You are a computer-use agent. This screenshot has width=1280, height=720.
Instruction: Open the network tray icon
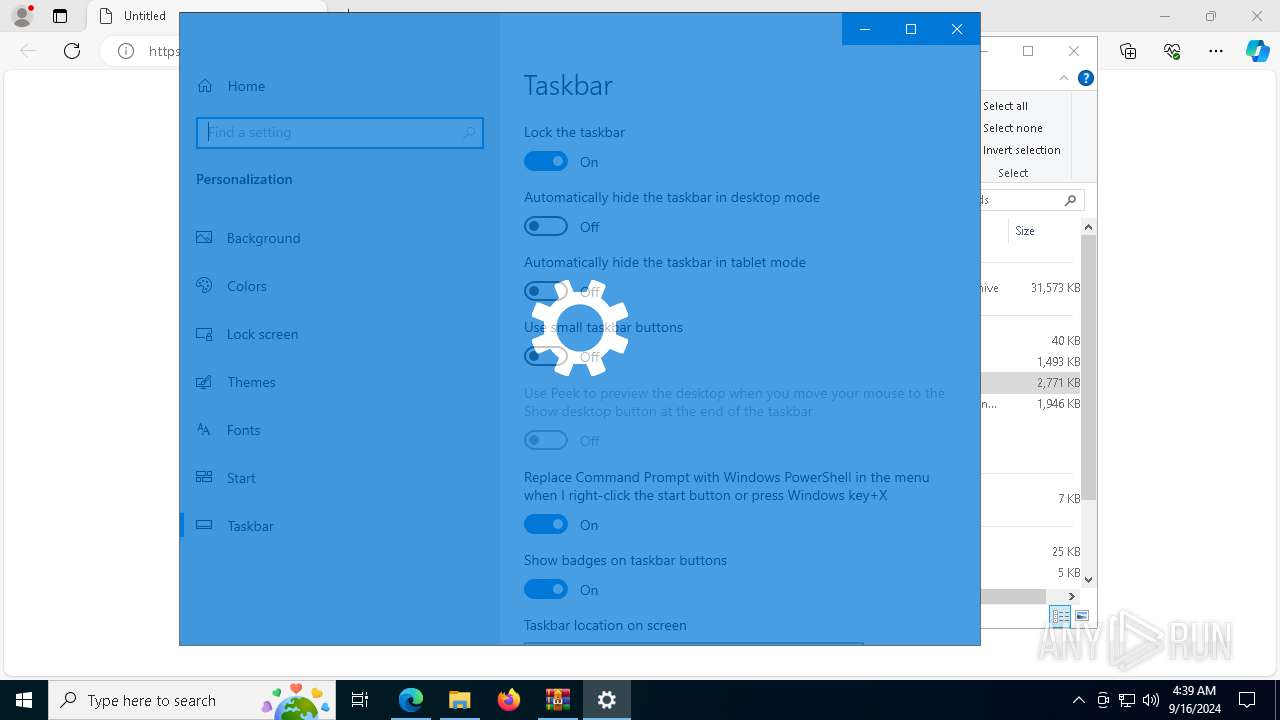(x=1127, y=700)
